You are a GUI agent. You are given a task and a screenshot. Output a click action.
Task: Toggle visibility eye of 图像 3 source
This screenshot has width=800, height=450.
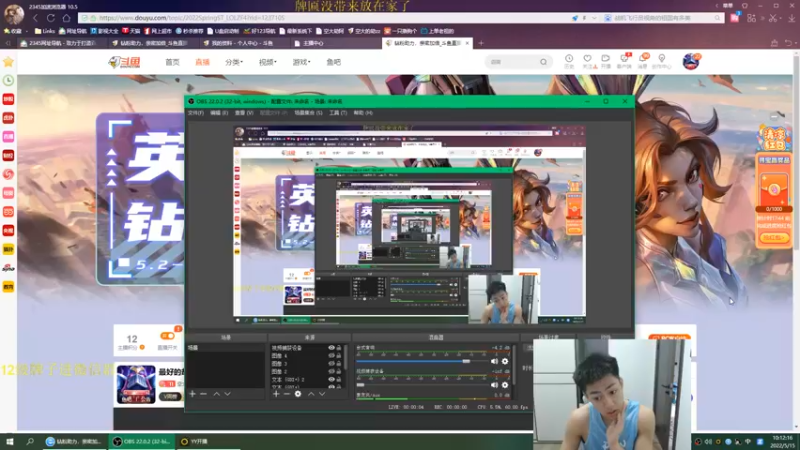pos(331,364)
